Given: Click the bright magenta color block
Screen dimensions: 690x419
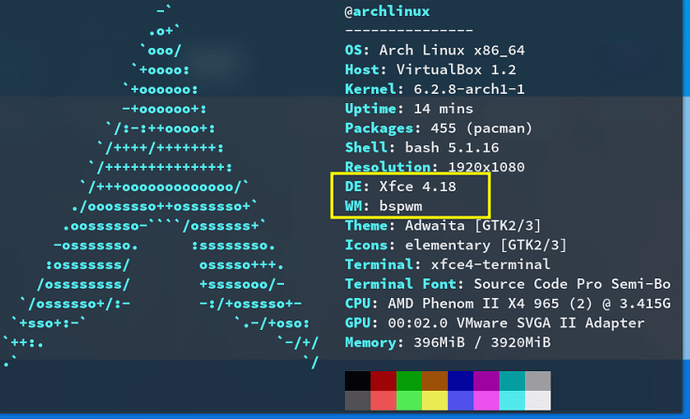Looking at the screenshot, I should (486, 401).
